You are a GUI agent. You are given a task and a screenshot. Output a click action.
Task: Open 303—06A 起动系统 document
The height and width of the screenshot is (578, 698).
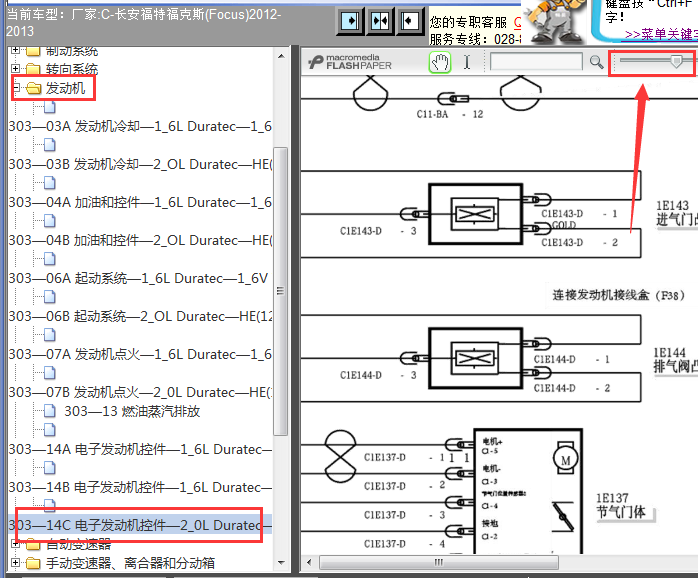pos(138,278)
